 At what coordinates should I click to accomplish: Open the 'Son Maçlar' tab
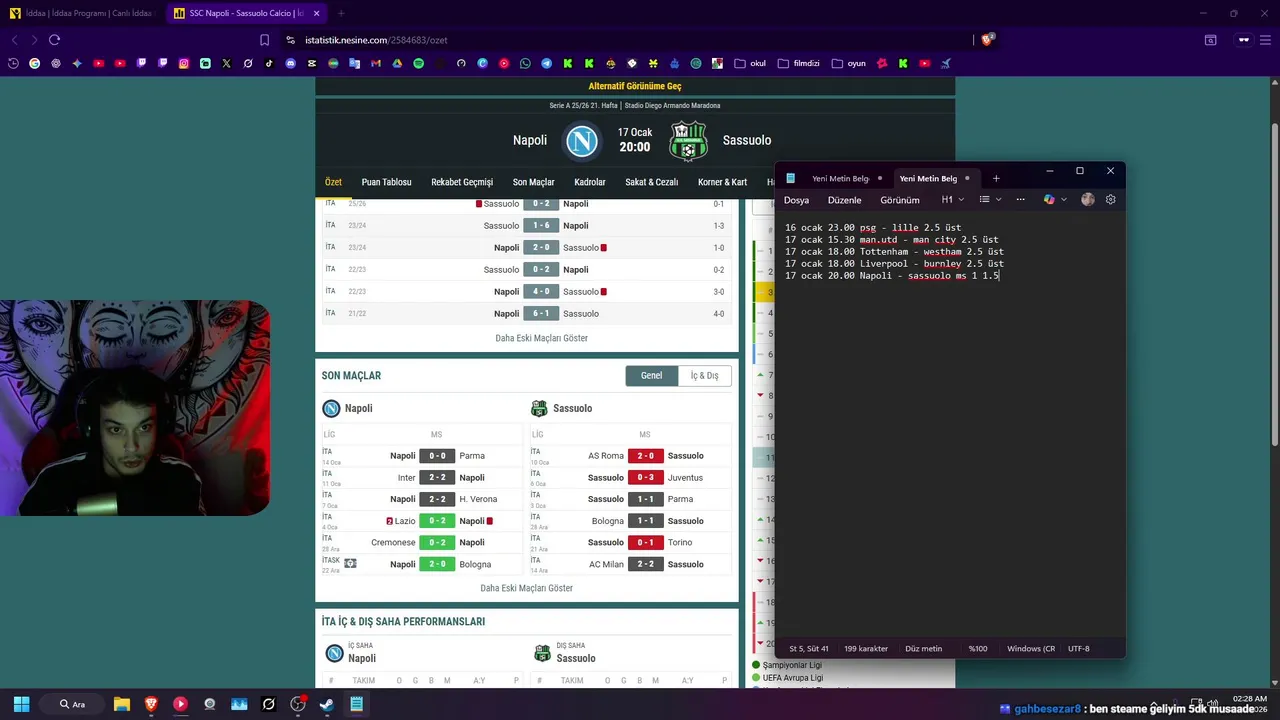pos(533,182)
